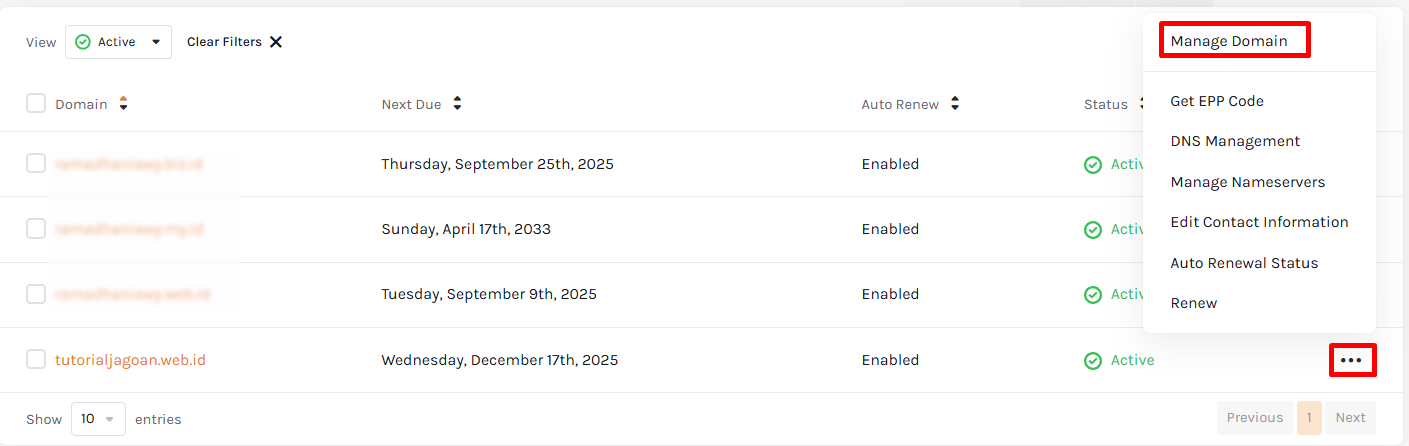The width and height of the screenshot is (1409, 446).
Task: Expand the Show entries count dropdown
Action: tap(98, 419)
